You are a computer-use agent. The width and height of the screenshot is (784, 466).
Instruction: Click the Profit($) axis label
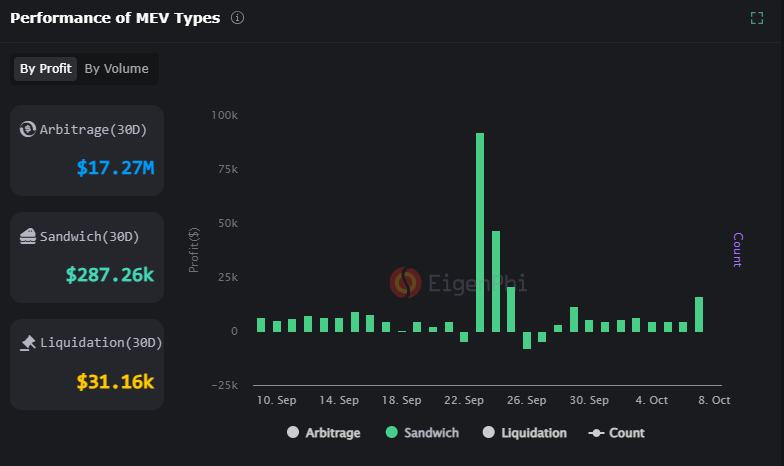194,250
